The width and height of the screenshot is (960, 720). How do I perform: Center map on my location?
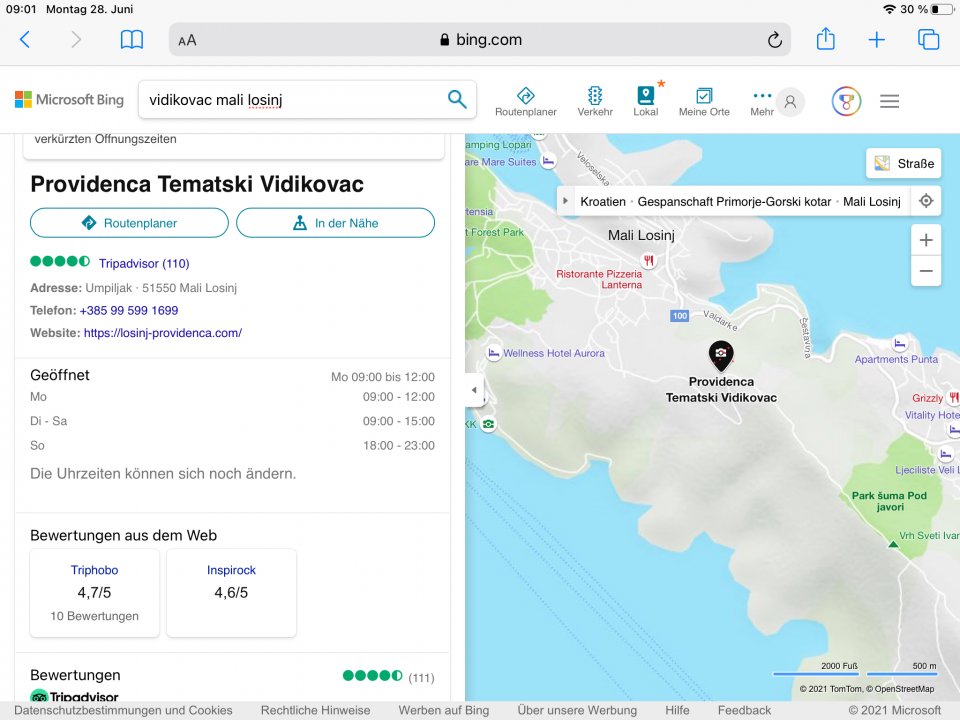pos(926,201)
